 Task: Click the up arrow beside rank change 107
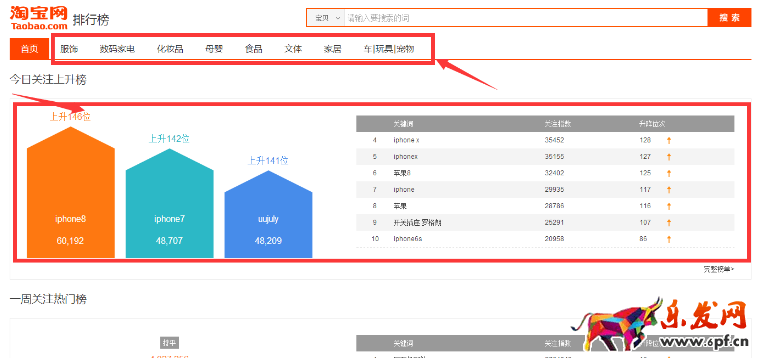pyautogui.click(x=669, y=223)
